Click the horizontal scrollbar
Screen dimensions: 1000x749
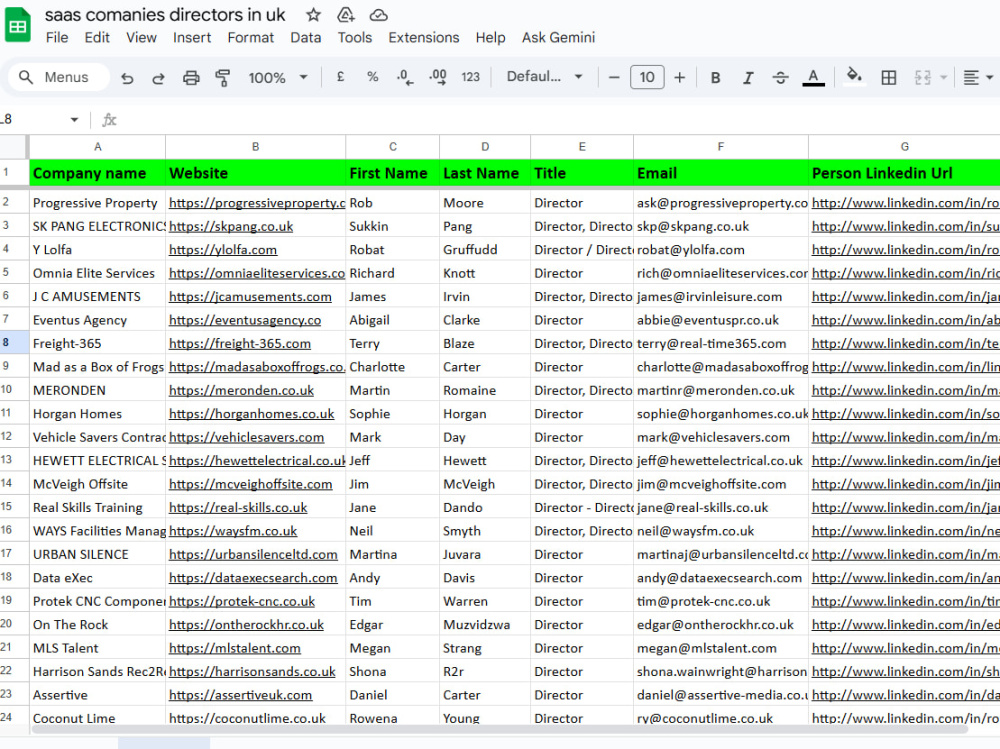(x=500, y=729)
